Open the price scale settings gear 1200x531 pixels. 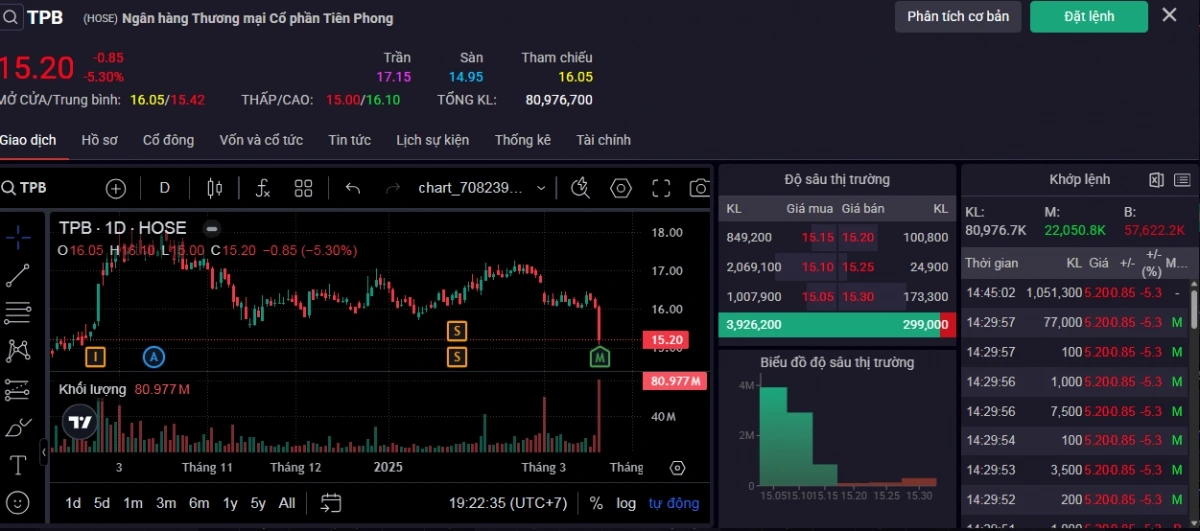(x=677, y=468)
